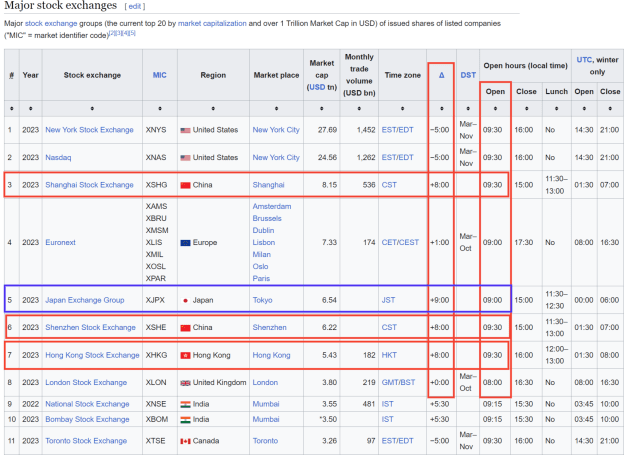
Task: Open National Stock Exchange link
Action: pos(87,404)
